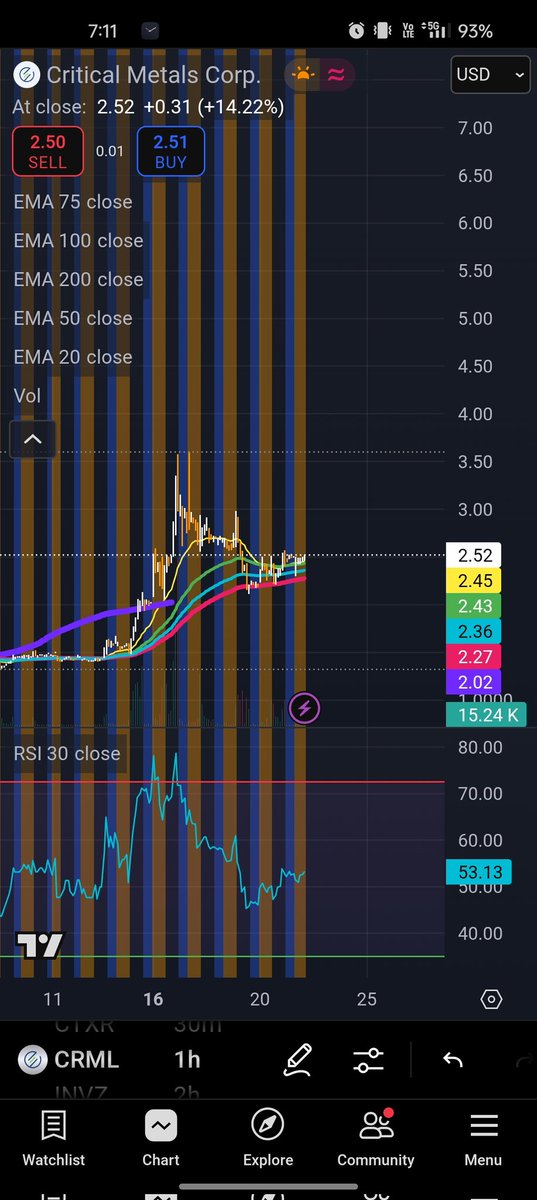Viewport: 537px width, 1200px height.
Task: Tap the purple lightning bolt event icon
Action: pyautogui.click(x=305, y=709)
